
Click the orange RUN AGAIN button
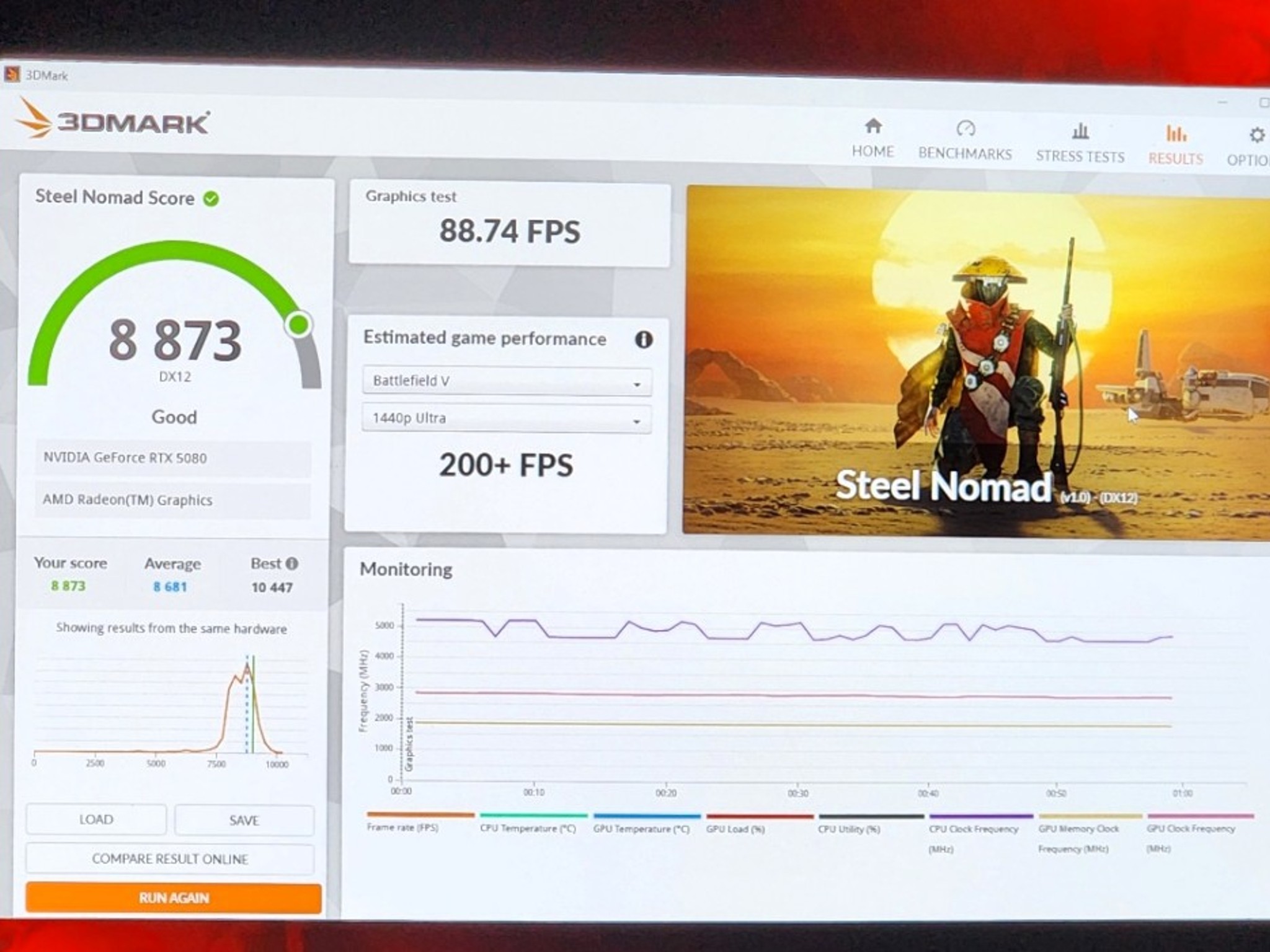[174, 897]
